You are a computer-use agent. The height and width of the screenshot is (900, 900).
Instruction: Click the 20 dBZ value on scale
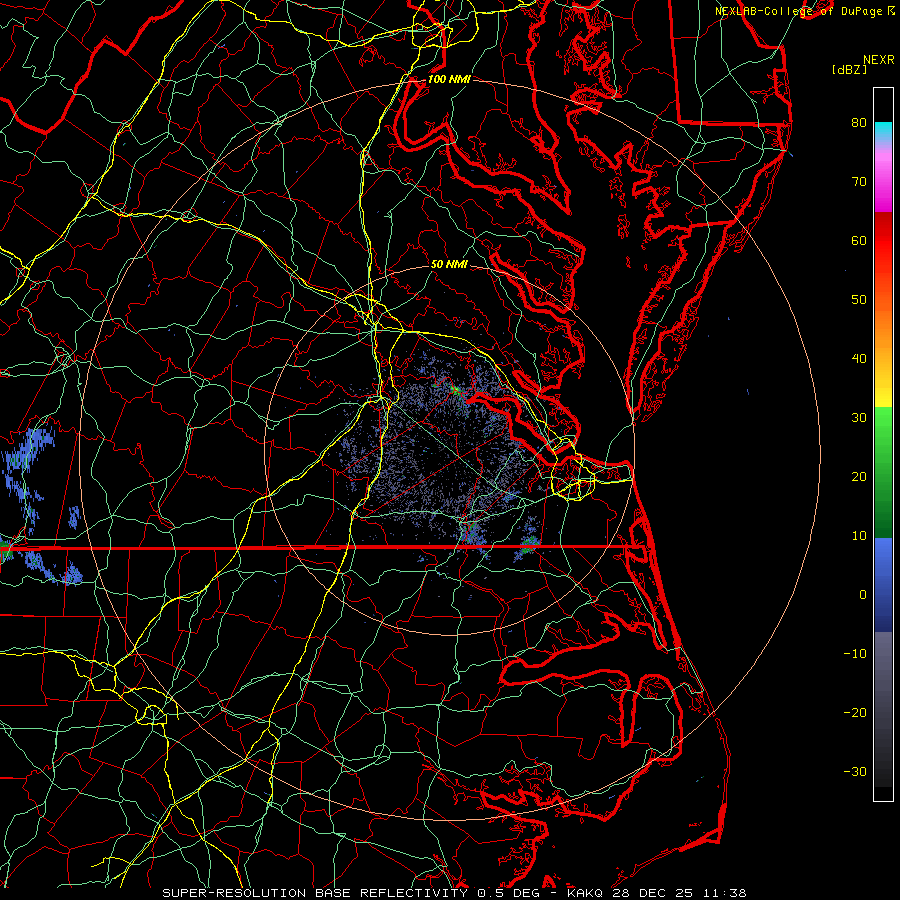point(859,476)
